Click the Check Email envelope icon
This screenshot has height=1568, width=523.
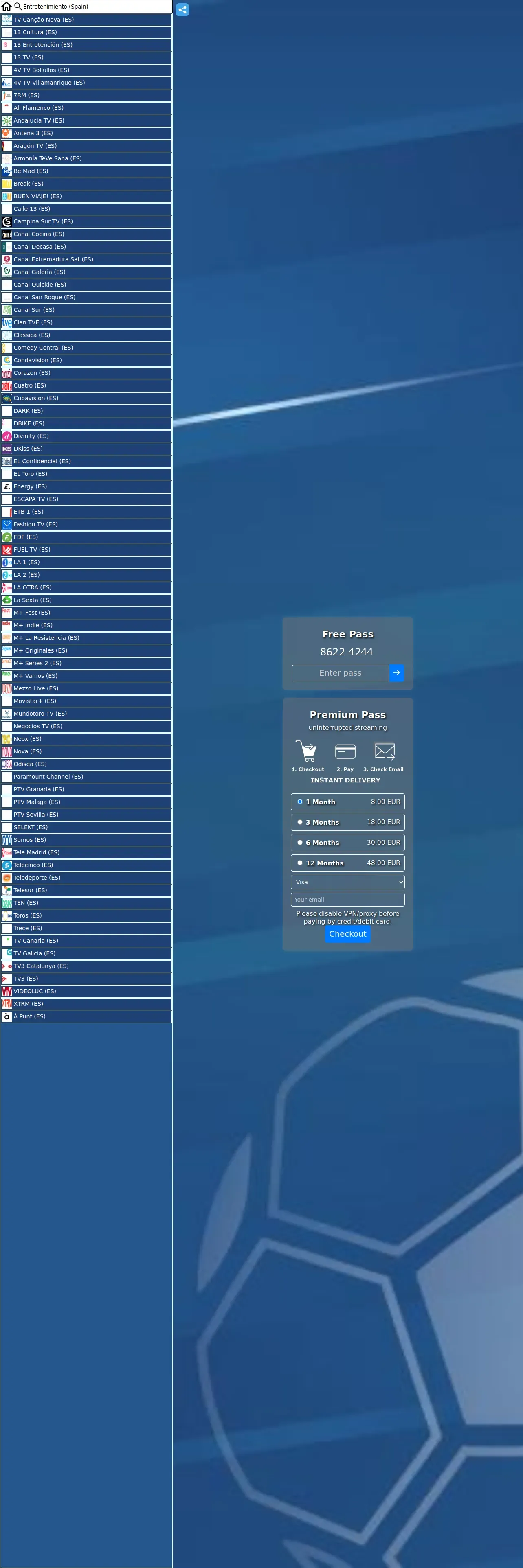(x=384, y=751)
